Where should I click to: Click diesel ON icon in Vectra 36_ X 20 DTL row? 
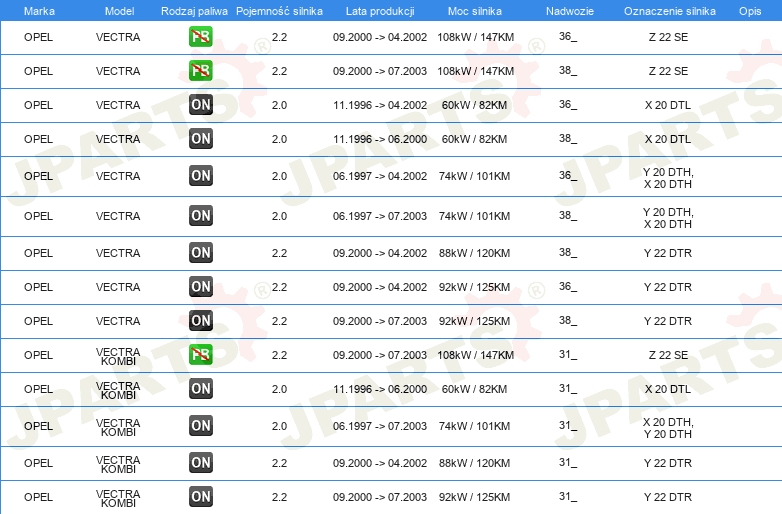pyautogui.click(x=200, y=104)
